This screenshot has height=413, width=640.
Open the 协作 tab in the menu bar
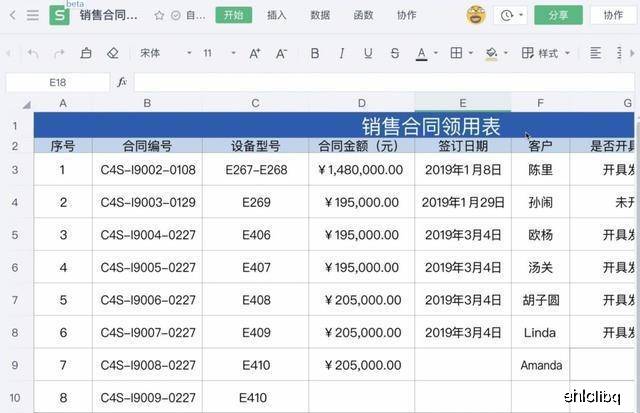coord(407,15)
